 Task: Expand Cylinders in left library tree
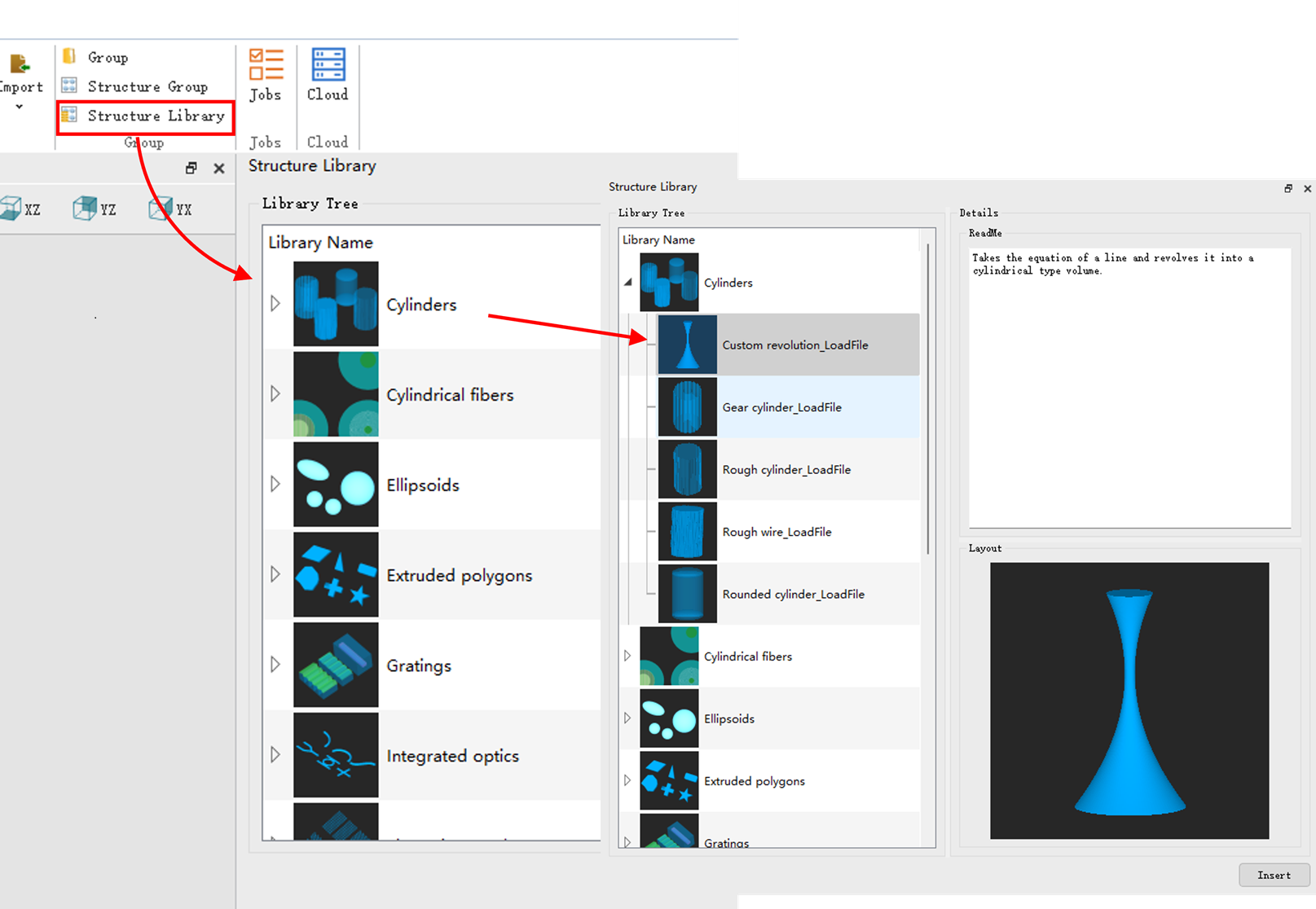(x=275, y=303)
